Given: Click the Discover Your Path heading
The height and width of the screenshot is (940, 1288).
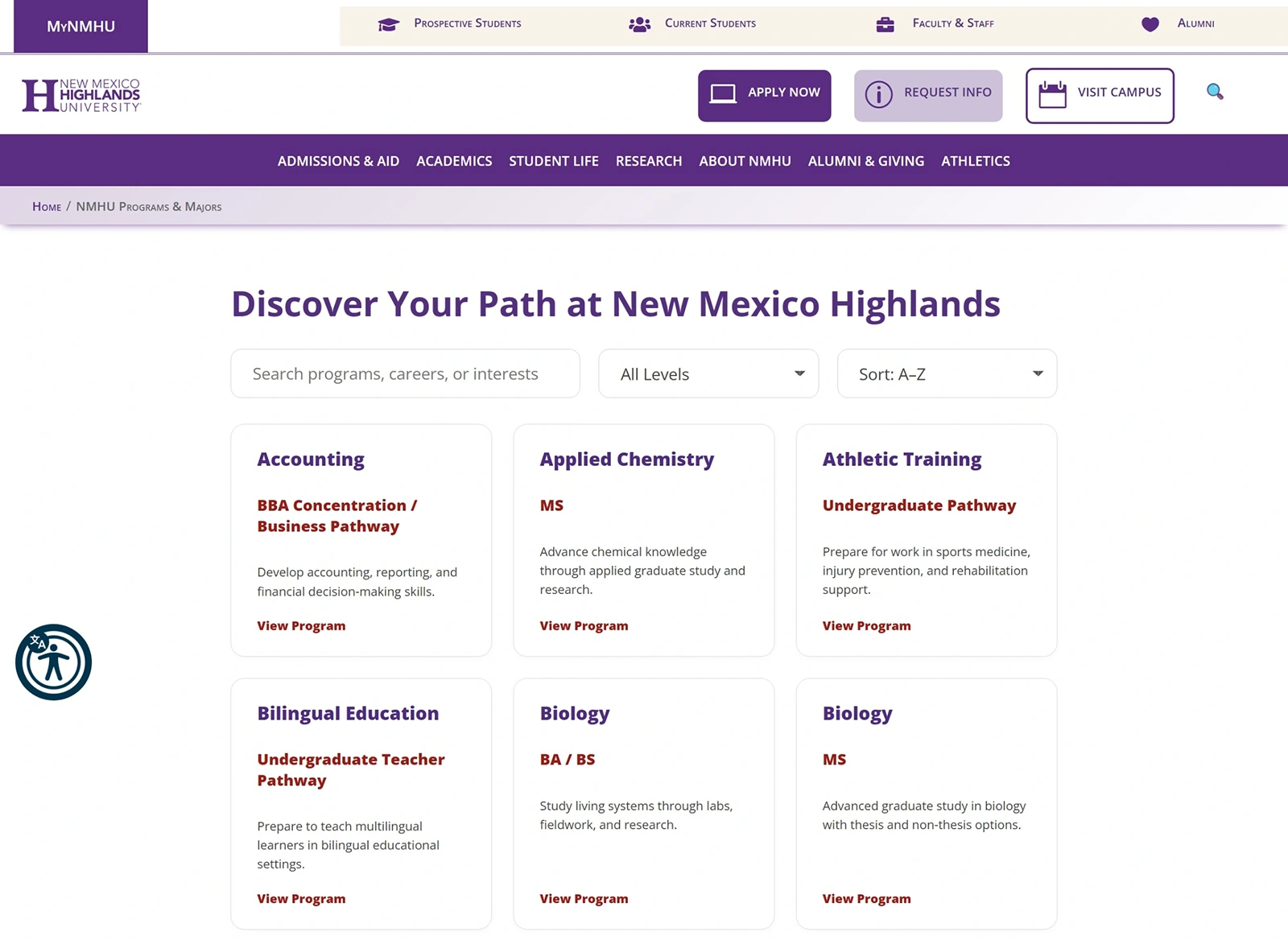Looking at the screenshot, I should pos(616,304).
